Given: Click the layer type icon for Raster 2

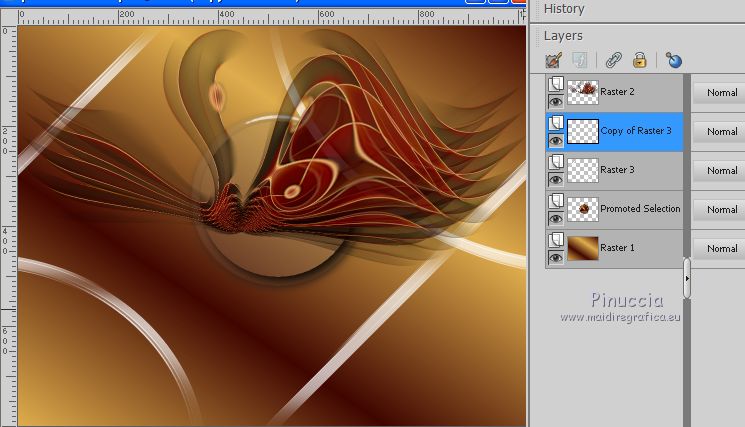Looking at the screenshot, I should [555, 85].
